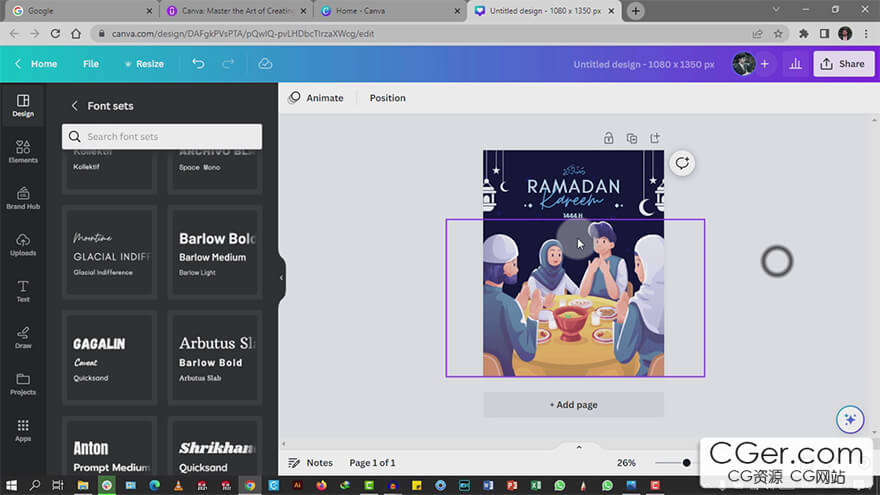The image size is (880, 495).
Task: Click the Search font sets field
Action: (162, 137)
